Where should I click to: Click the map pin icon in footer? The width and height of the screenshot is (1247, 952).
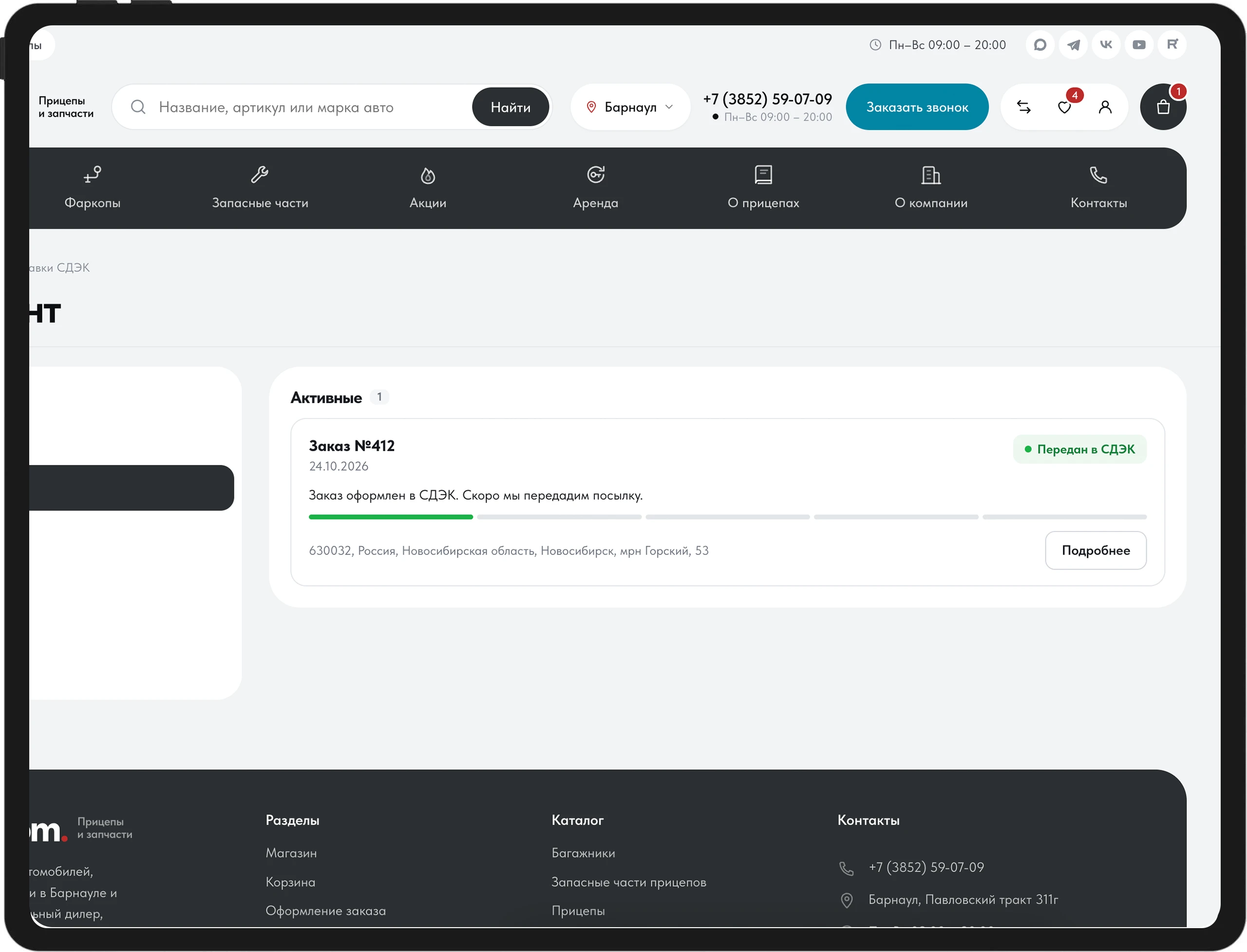[x=847, y=900]
